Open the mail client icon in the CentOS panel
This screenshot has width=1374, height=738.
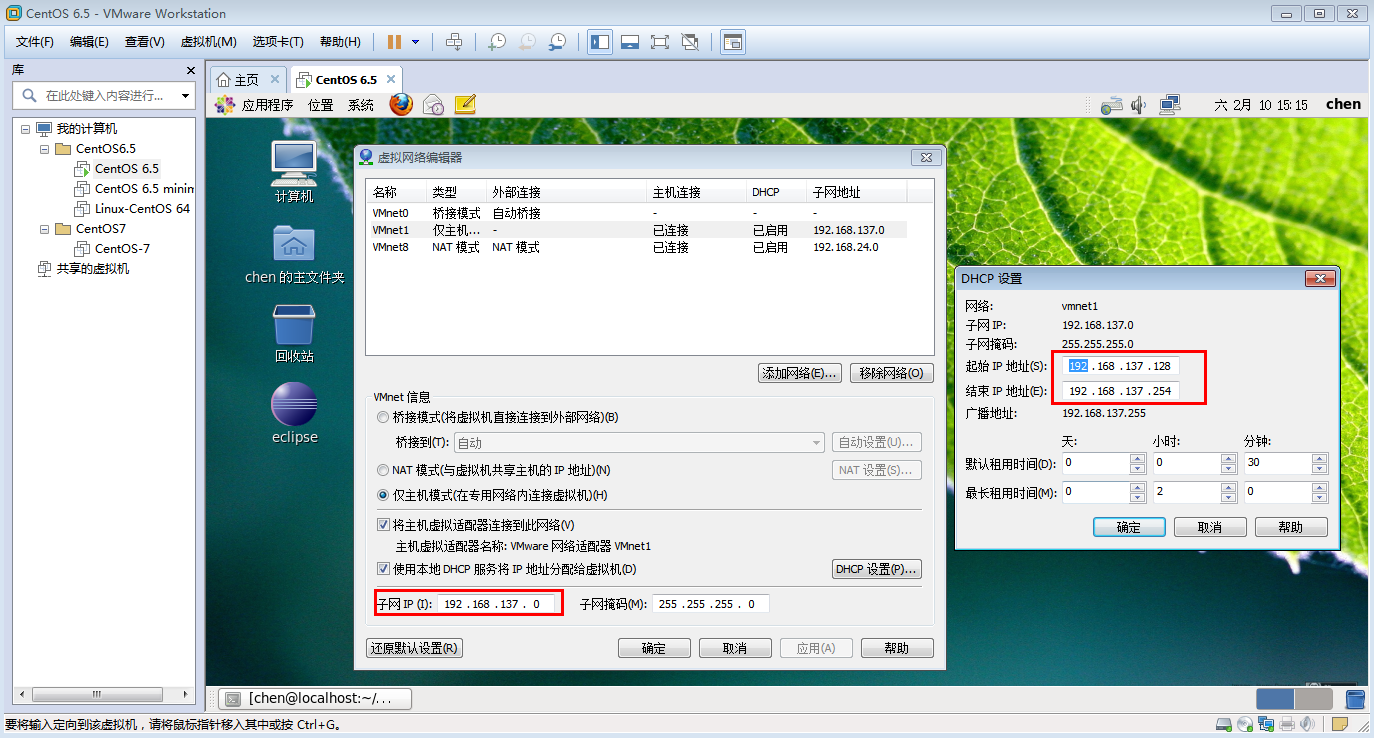(433, 105)
